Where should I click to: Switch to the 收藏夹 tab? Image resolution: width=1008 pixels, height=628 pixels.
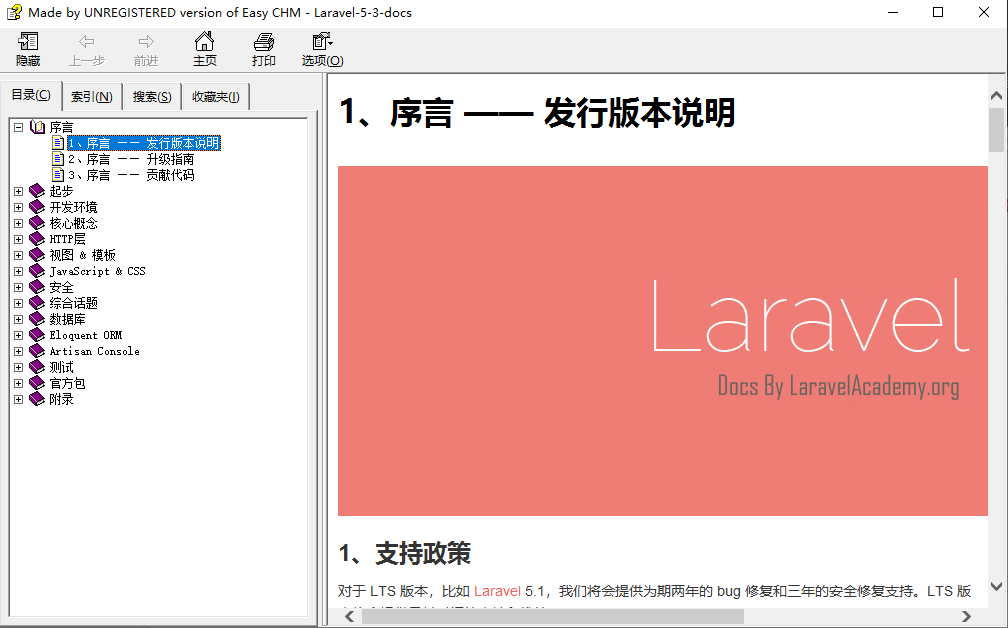tap(215, 96)
